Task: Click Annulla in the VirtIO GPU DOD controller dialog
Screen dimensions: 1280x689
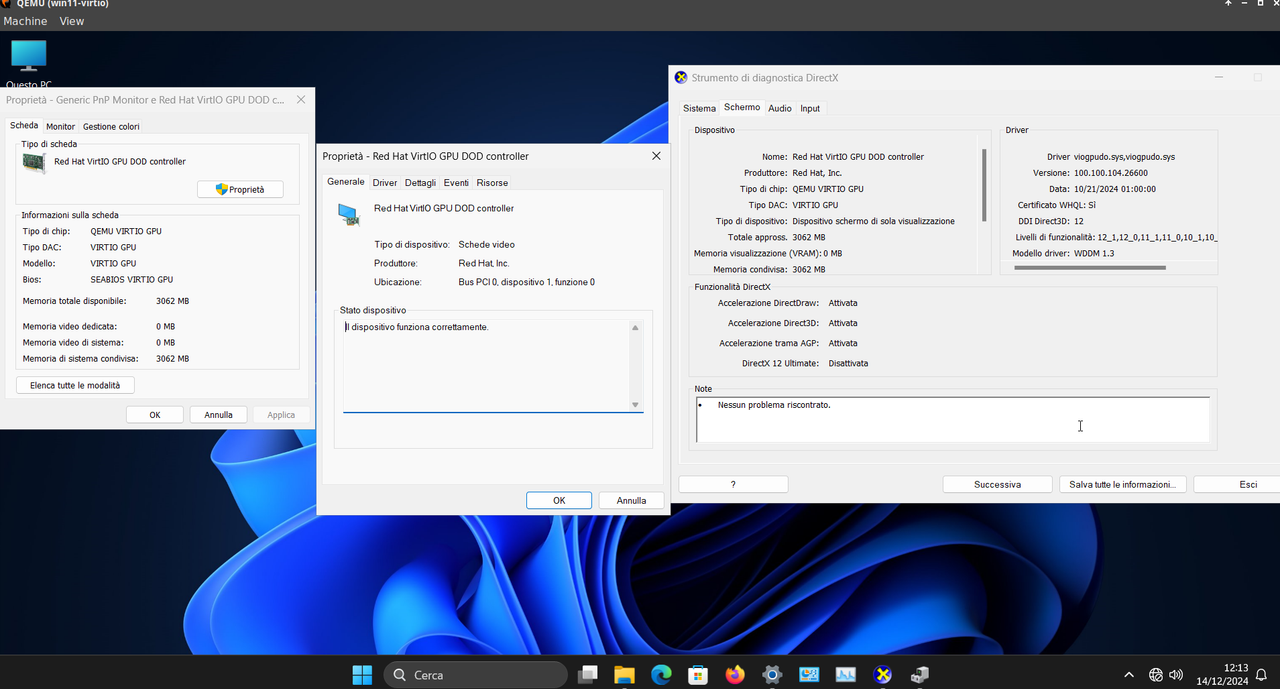Action: click(631, 501)
